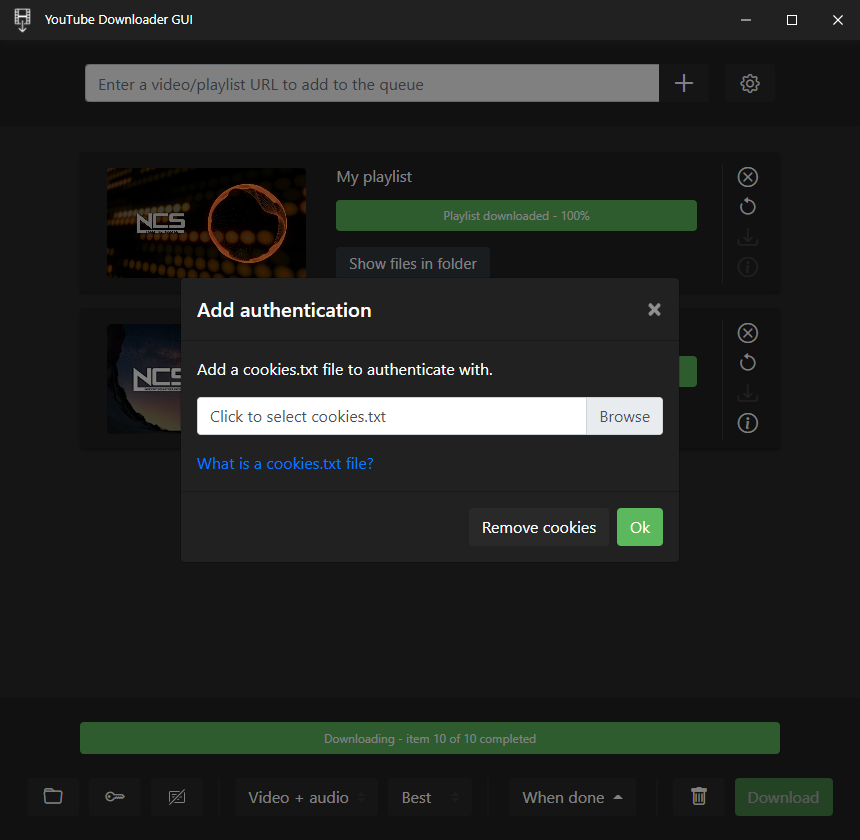Clear the queue with trash icon
Image resolution: width=860 pixels, height=840 pixels.
coord(698,797)
